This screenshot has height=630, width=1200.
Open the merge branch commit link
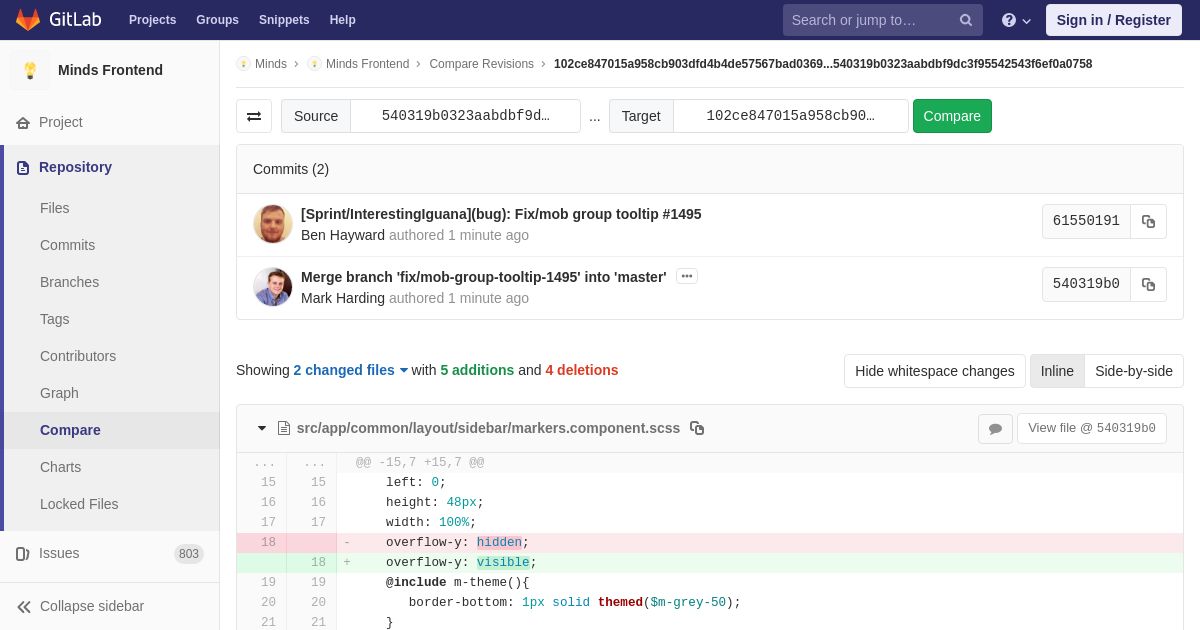click(x=484, y=277)
